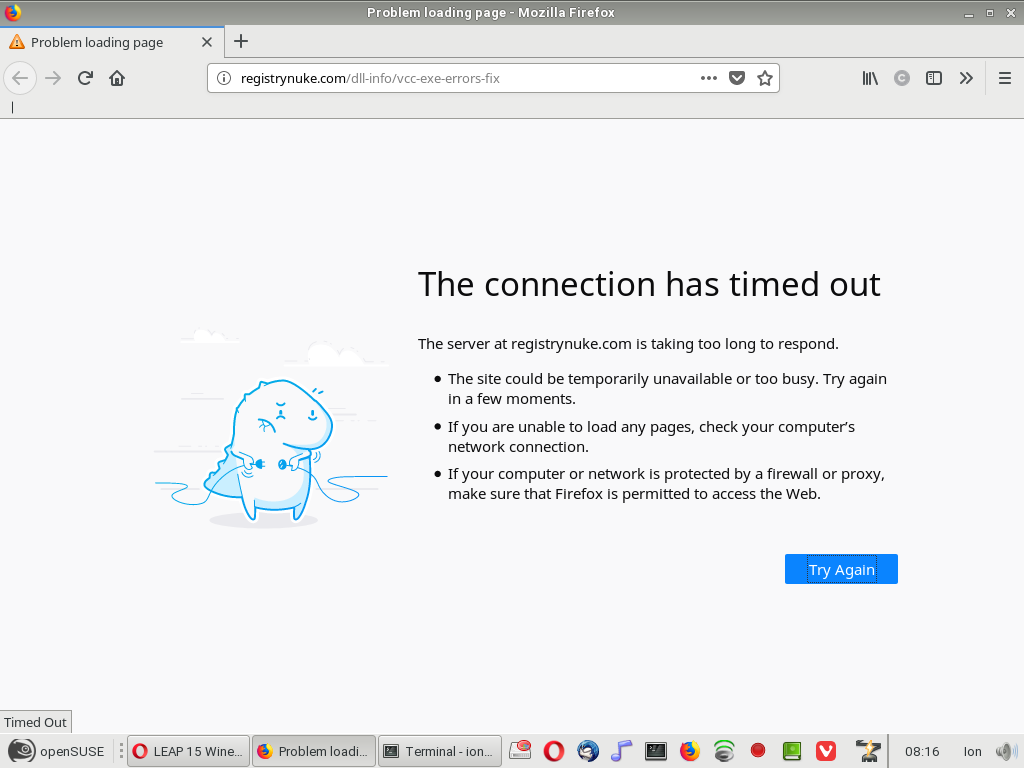Image resolution: width=1024 pixels, height=768 pixels.
Task: Click the Ion user label
Action: [x=972, y=752]
